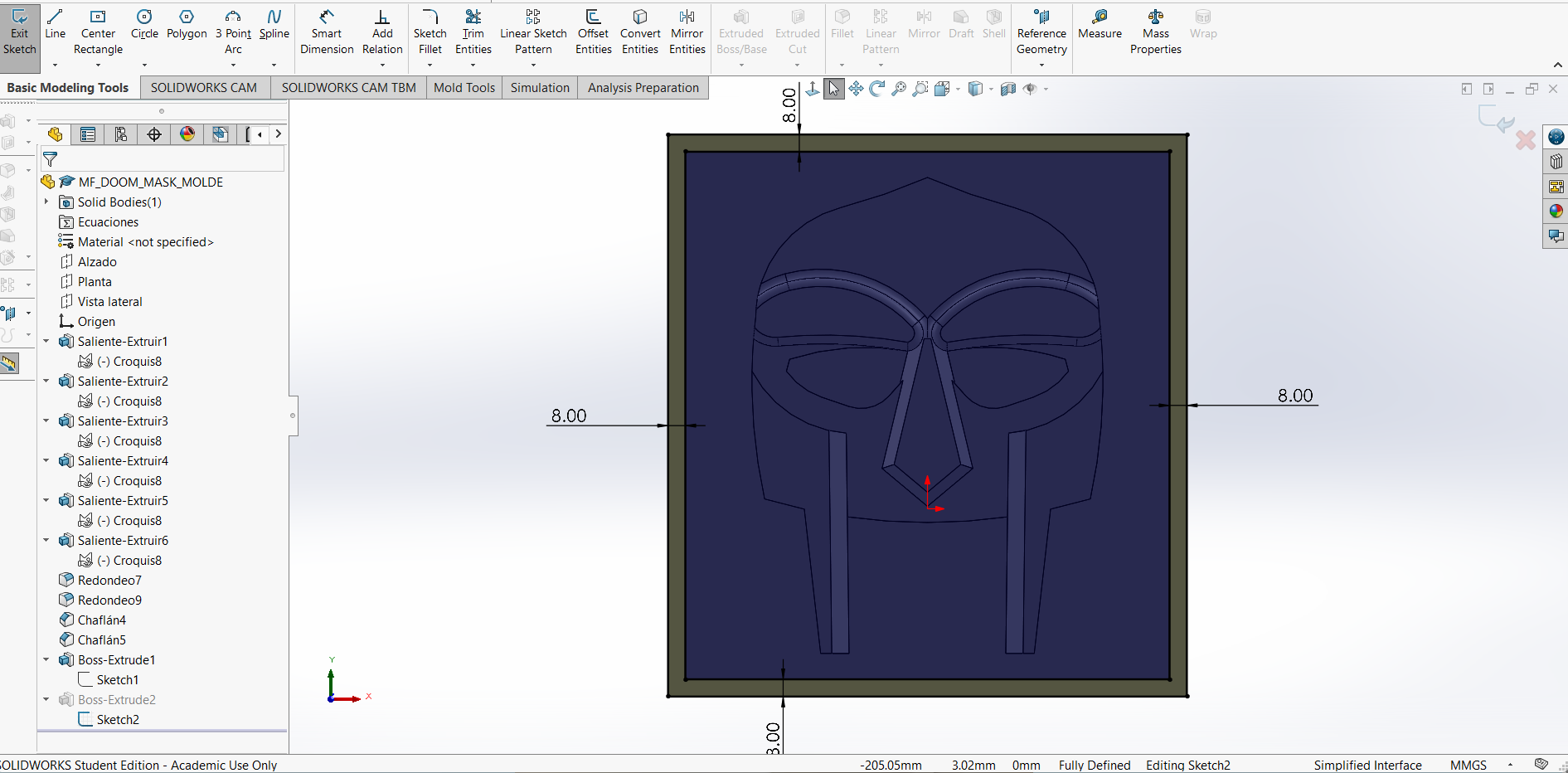1568x773 pixels.
Task: Click the left 8.00 dimension
Action: (569, 416)
